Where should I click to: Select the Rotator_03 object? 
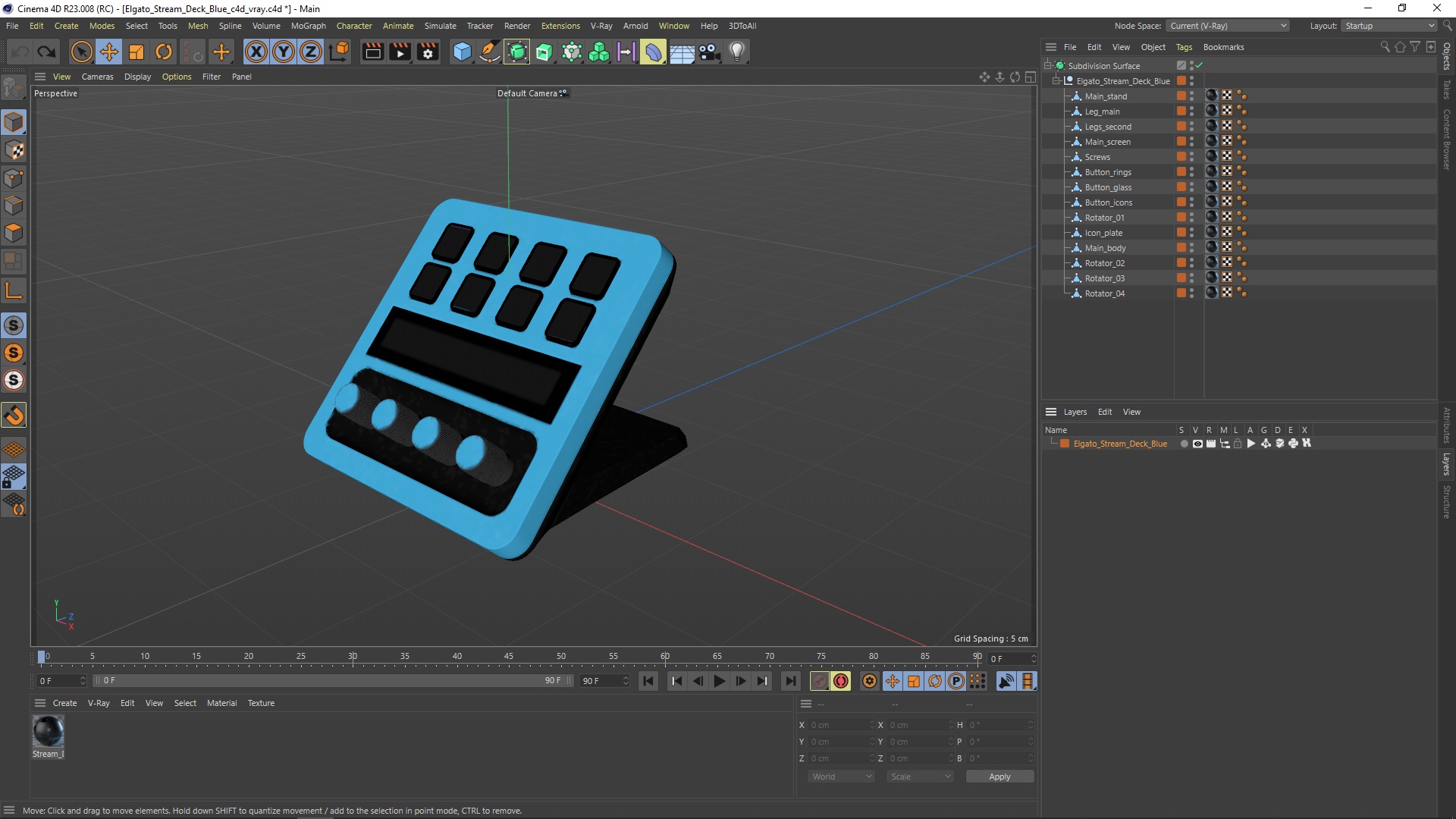coord(1104,278)
